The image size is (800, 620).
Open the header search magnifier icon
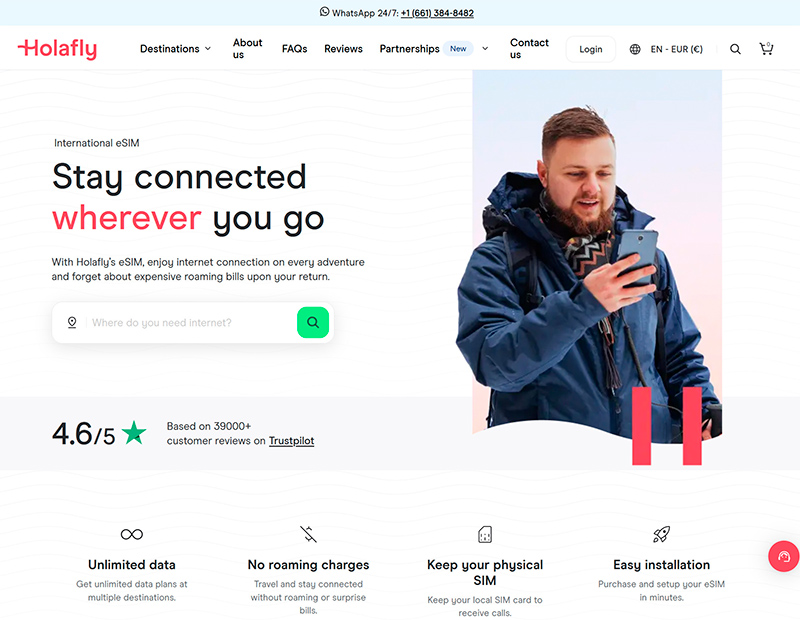(x=735, y=49)
